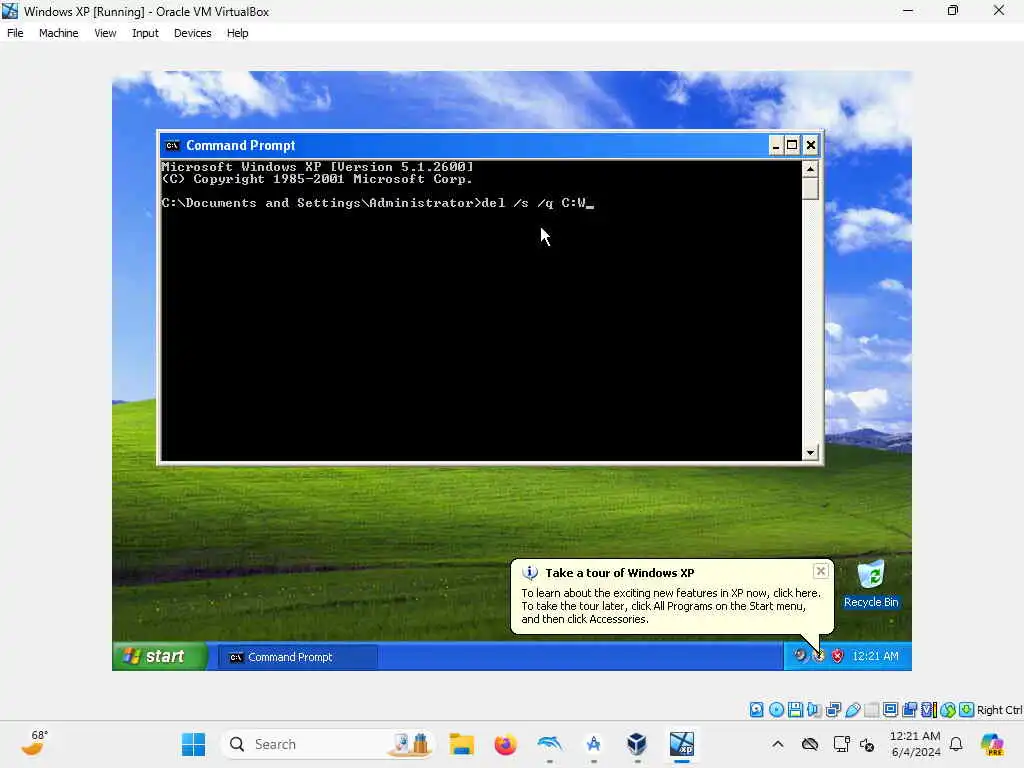Click the Command Prompt title bar icon

click(172, 145)
